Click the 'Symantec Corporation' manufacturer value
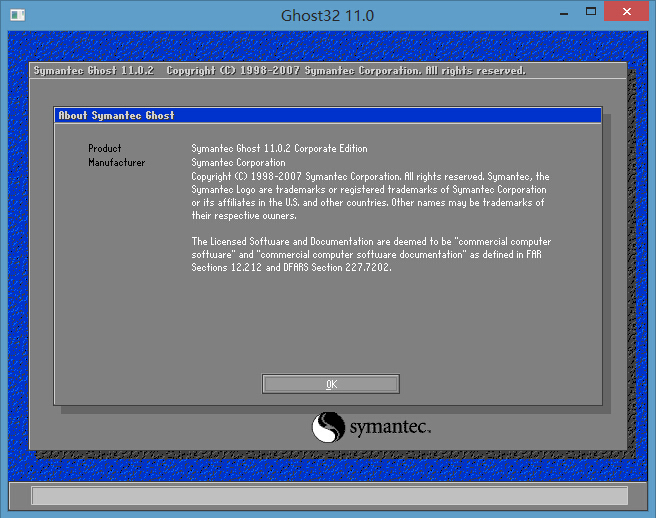 point(238,162)
